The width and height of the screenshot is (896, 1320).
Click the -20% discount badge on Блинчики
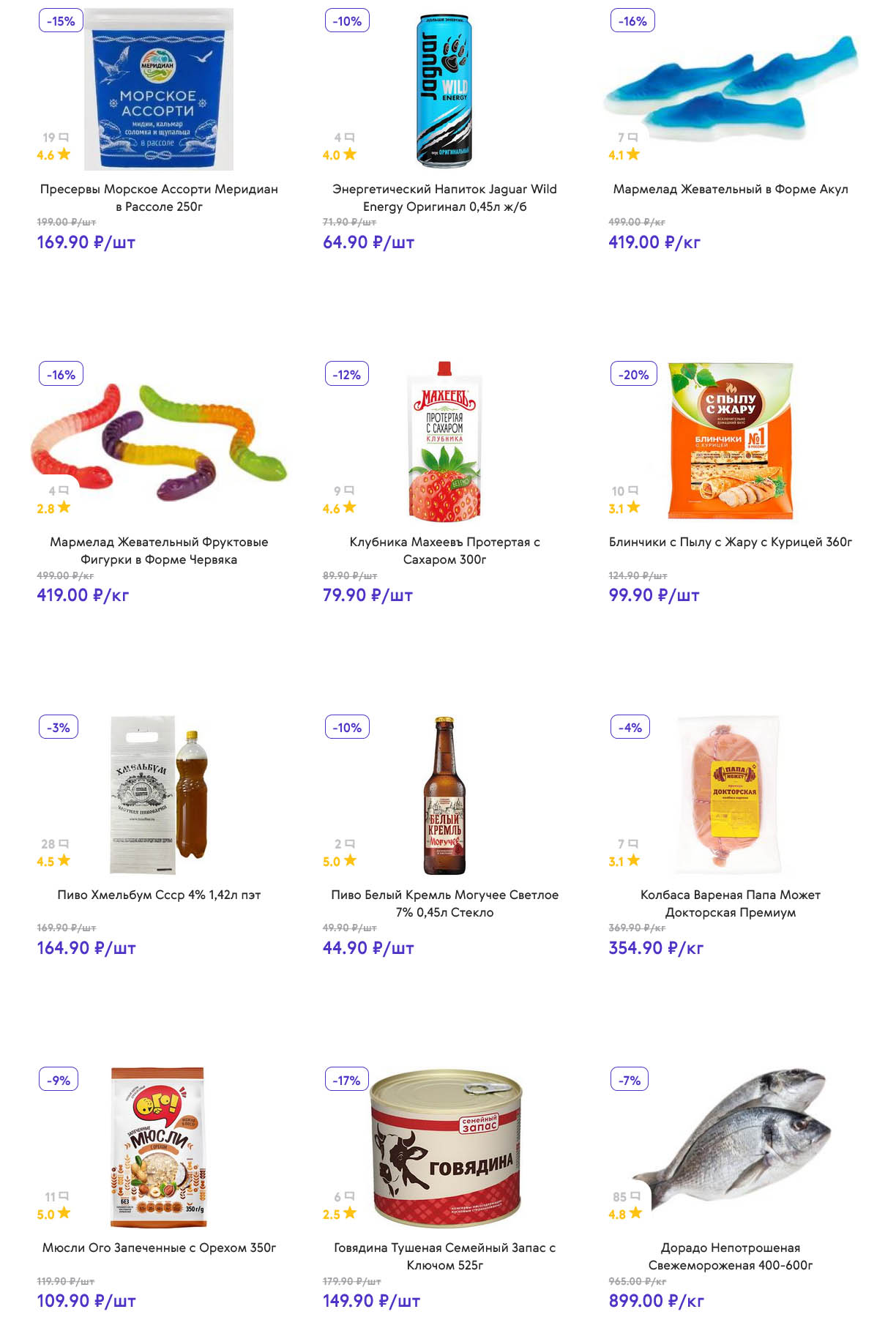[633, 374]
